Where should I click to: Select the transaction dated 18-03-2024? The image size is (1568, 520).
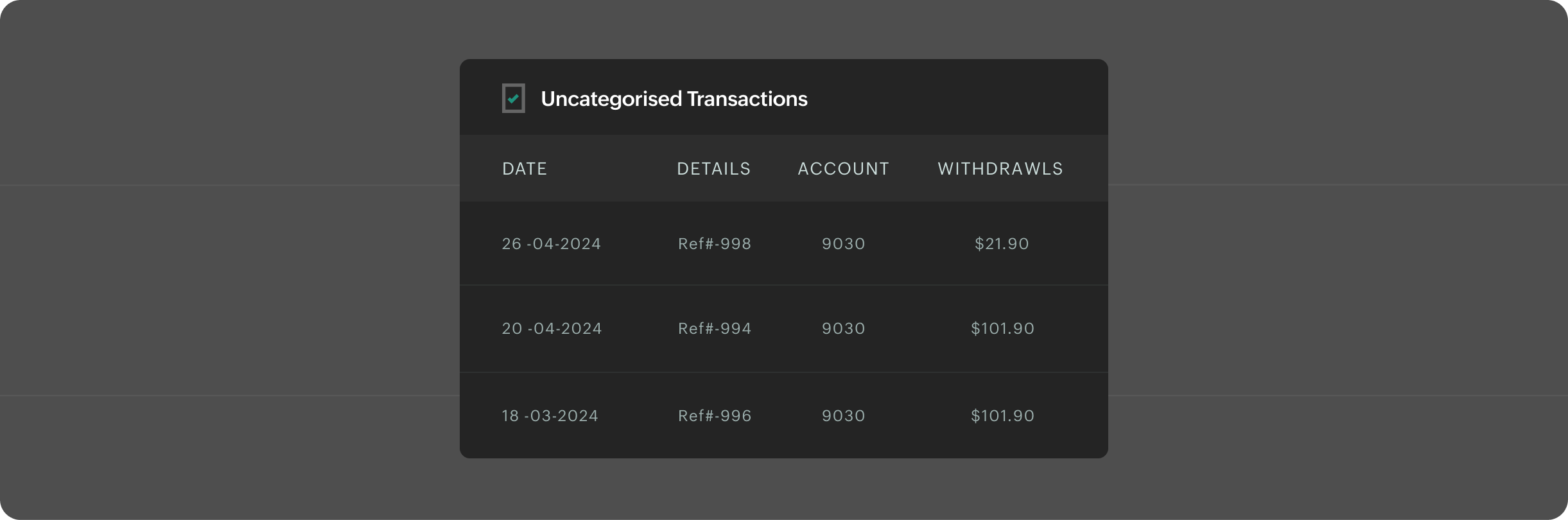(x=550, y=415)
